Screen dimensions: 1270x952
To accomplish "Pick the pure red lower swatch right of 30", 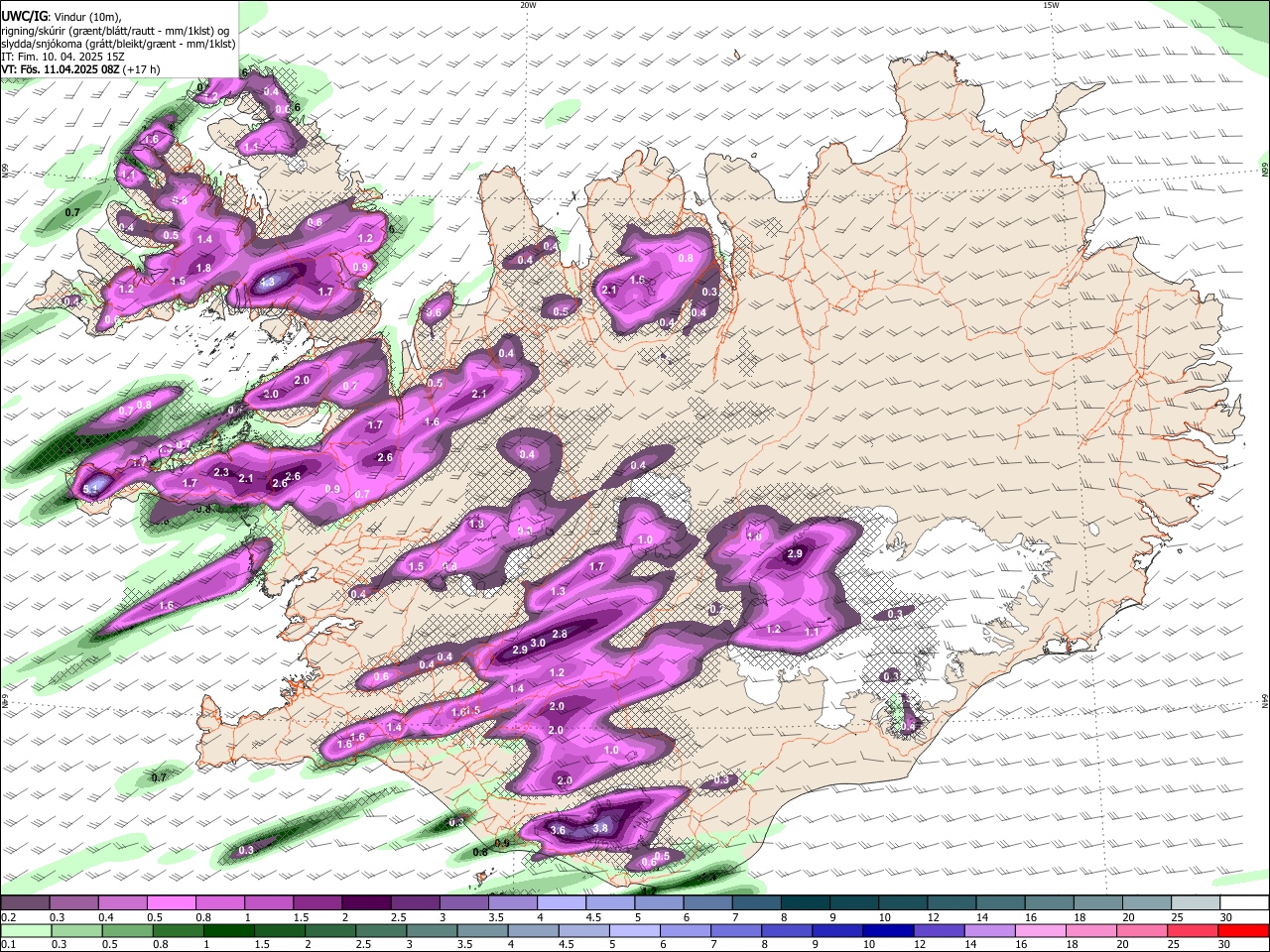I will pos(1242,930).
